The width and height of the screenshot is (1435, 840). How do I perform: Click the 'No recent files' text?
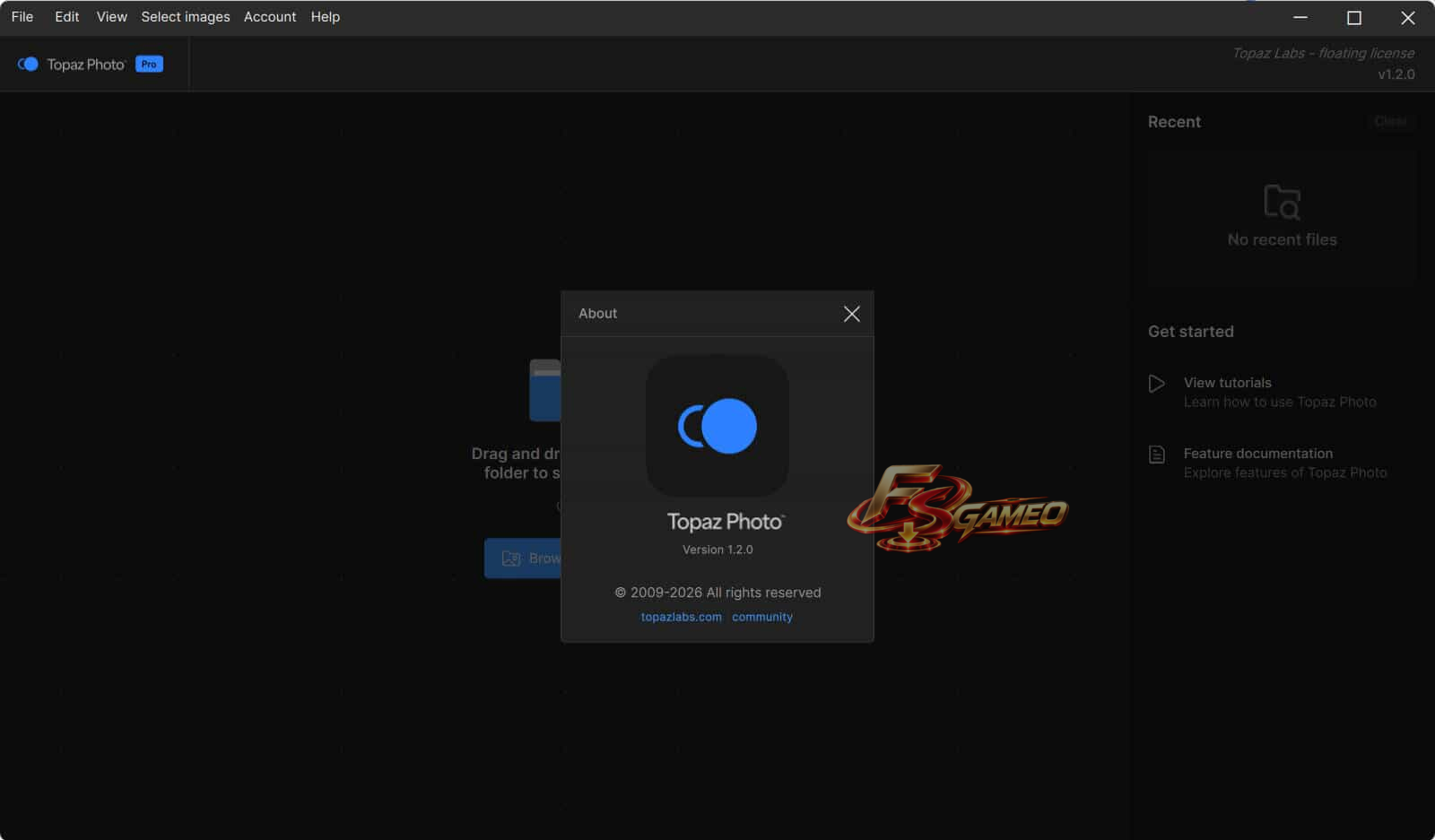point(1283,239)
